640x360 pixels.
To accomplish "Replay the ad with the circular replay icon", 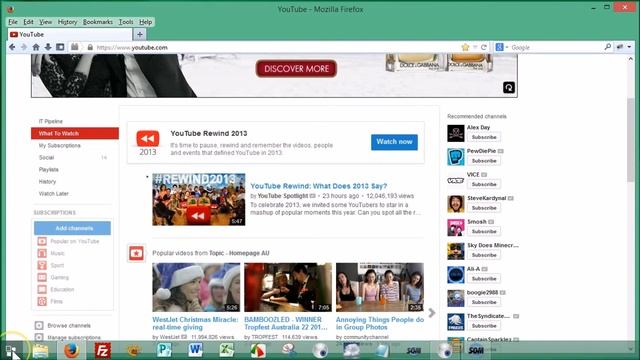I will pyautogui.click(x=509, y=87).
